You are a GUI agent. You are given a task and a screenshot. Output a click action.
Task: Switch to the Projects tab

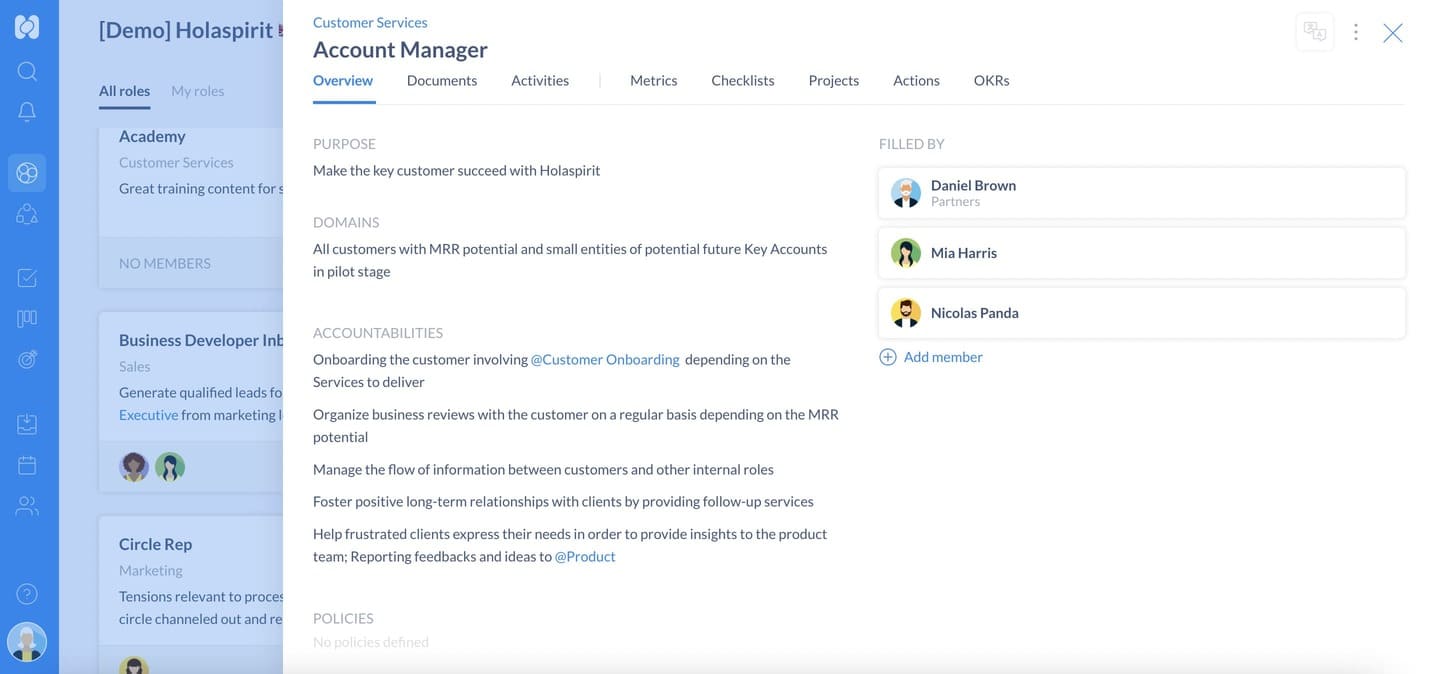tap(834, 80)
